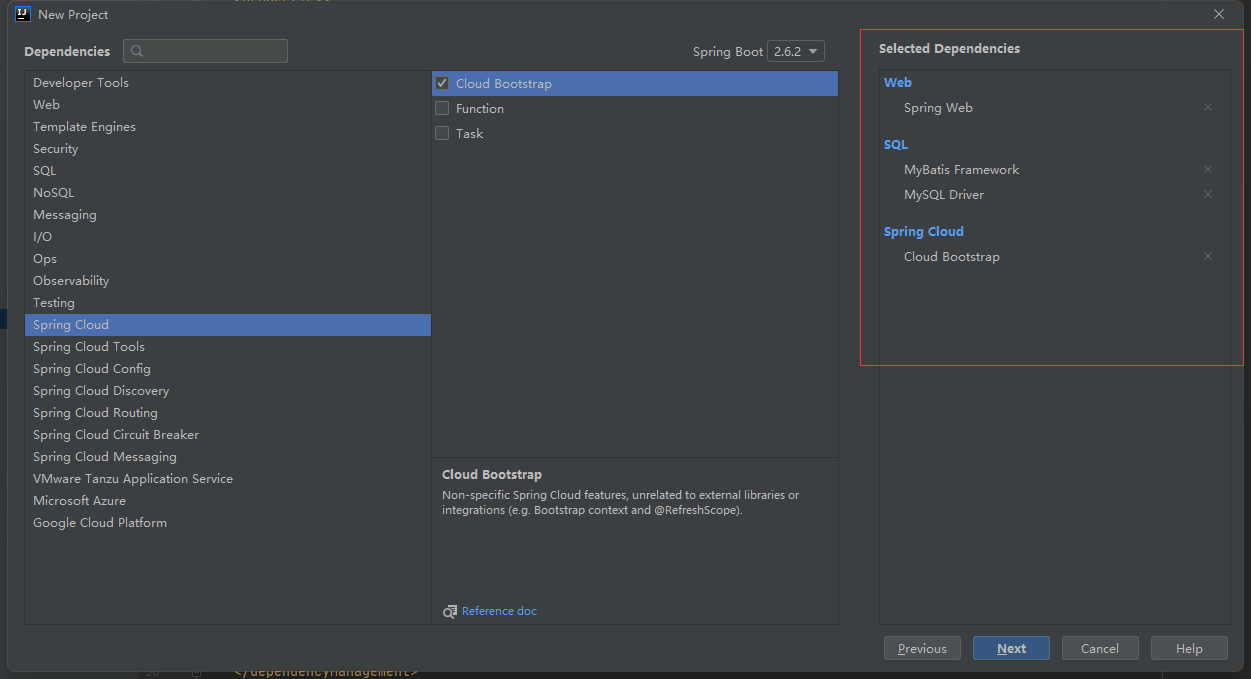Image resolution: width=1251 pixels, height=679 pixels.
Task: Remove MySQL Driver dependency
Action: [1207, 194]
